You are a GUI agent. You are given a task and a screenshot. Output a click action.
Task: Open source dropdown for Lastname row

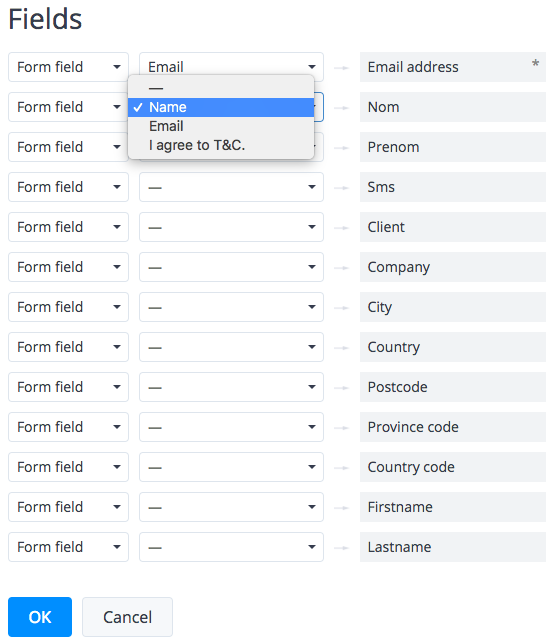click(x=231, y=547)
